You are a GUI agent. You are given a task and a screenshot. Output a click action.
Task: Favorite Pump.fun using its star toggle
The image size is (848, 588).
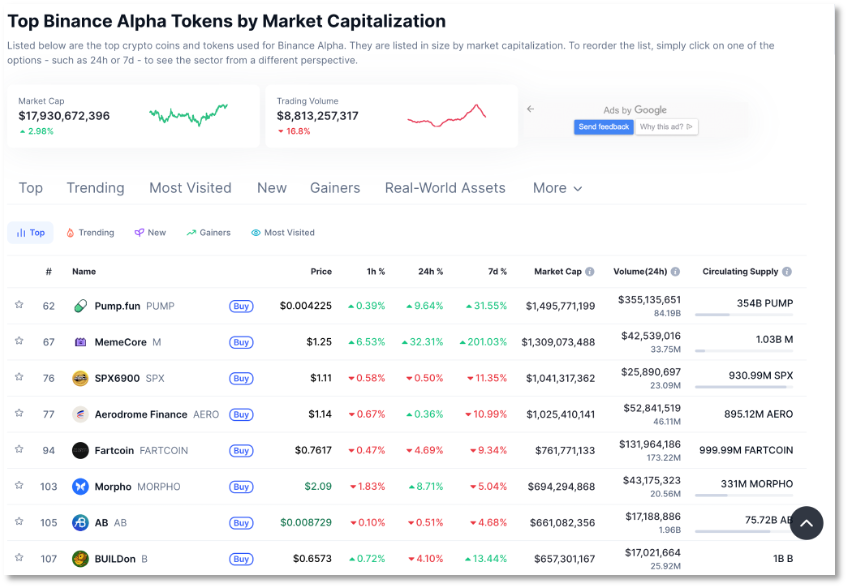click(x=19, y=305)
